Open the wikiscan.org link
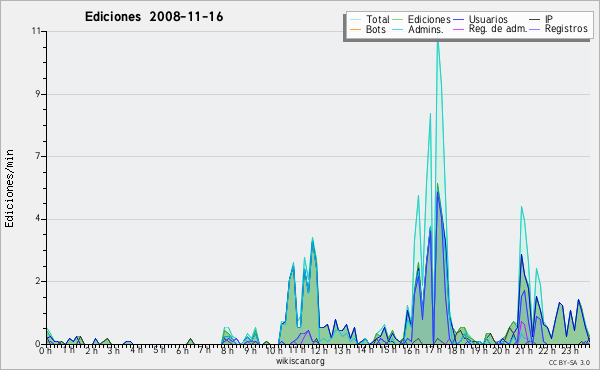This screenshot has width=600, height=370. point(300,361)
